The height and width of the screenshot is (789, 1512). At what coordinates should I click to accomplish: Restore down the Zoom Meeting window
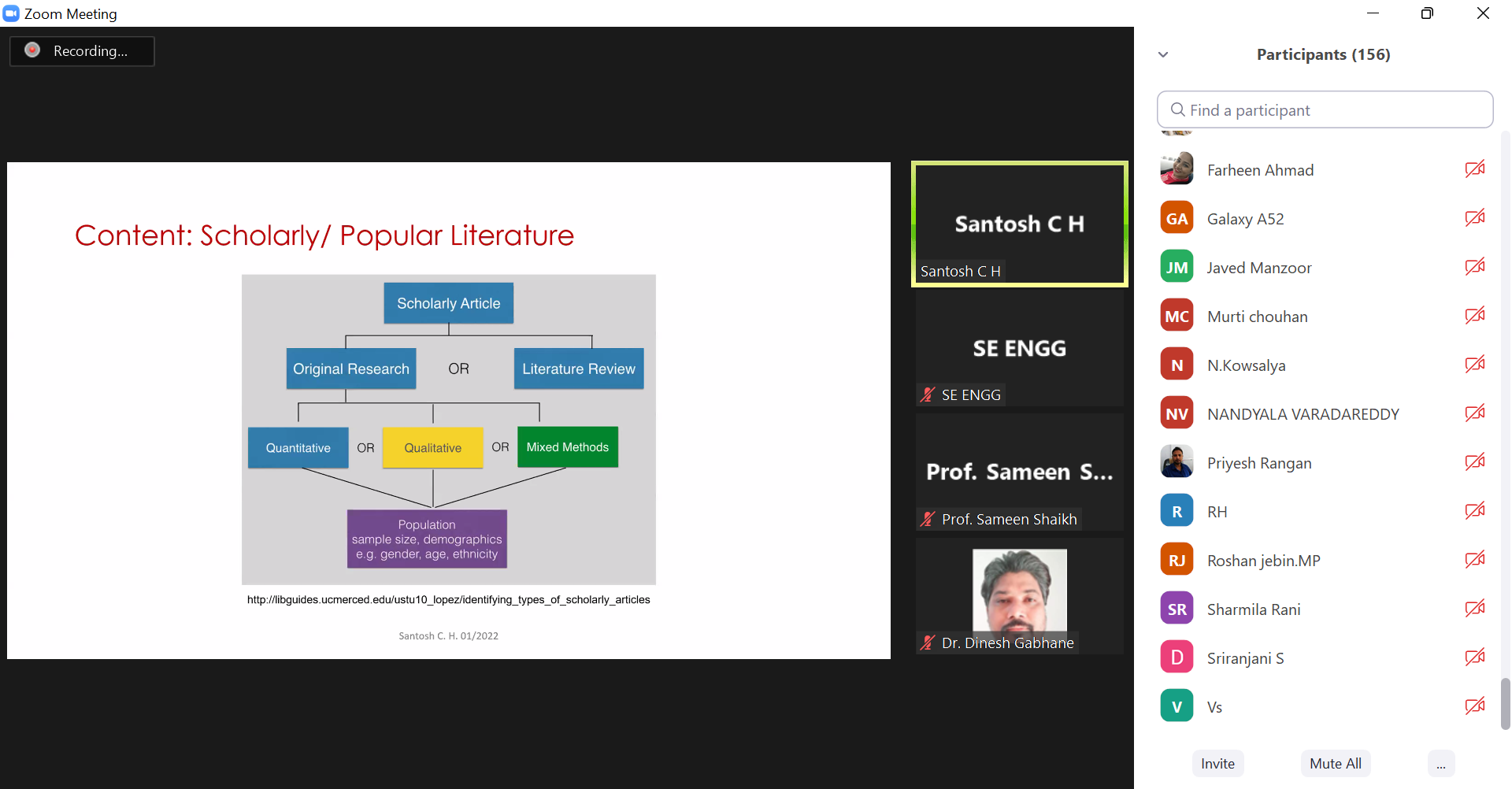point(1427,13)
